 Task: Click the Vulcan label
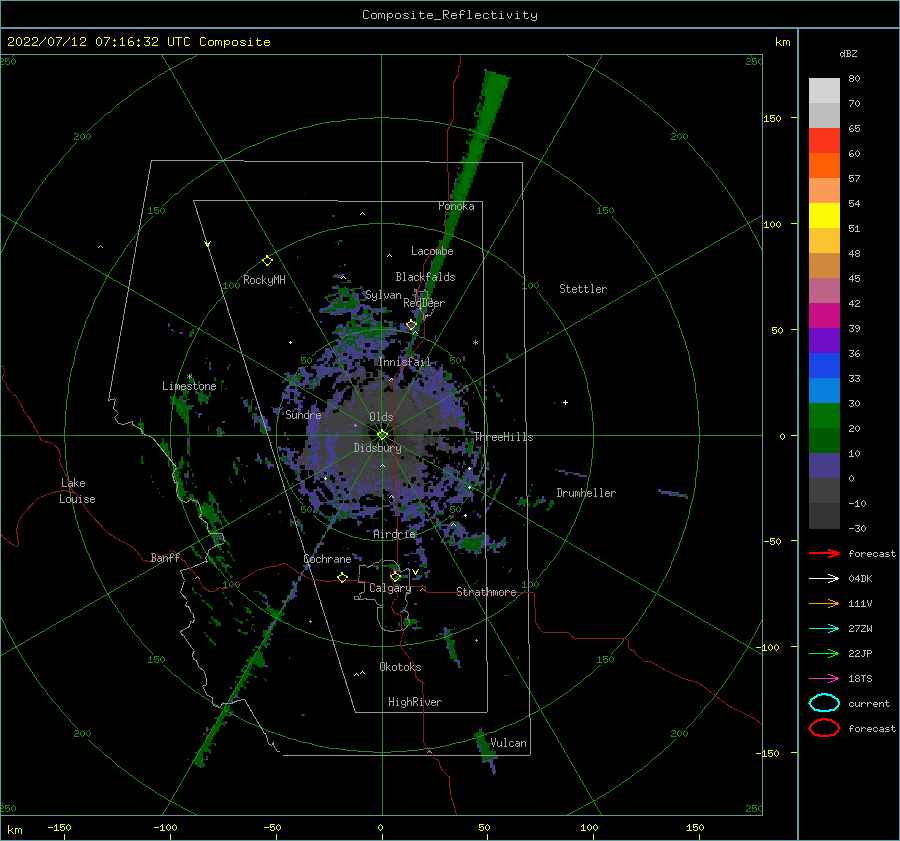[x=509, y=743]
